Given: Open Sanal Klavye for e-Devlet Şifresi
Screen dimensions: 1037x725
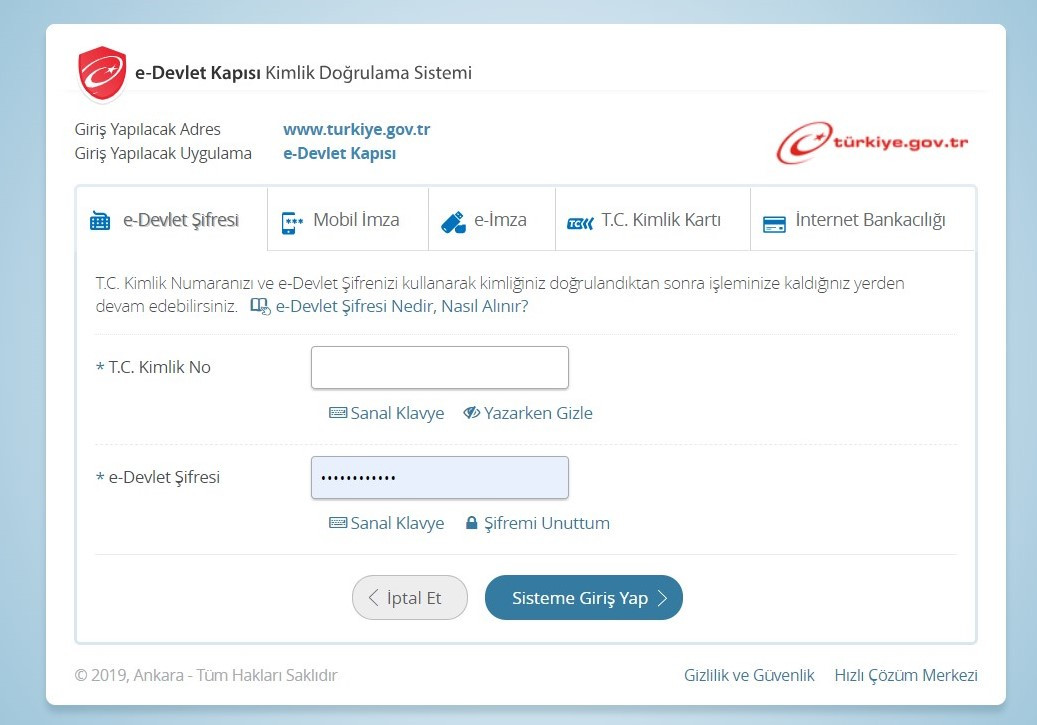Looking at the screenshot, I should (387, 523).
